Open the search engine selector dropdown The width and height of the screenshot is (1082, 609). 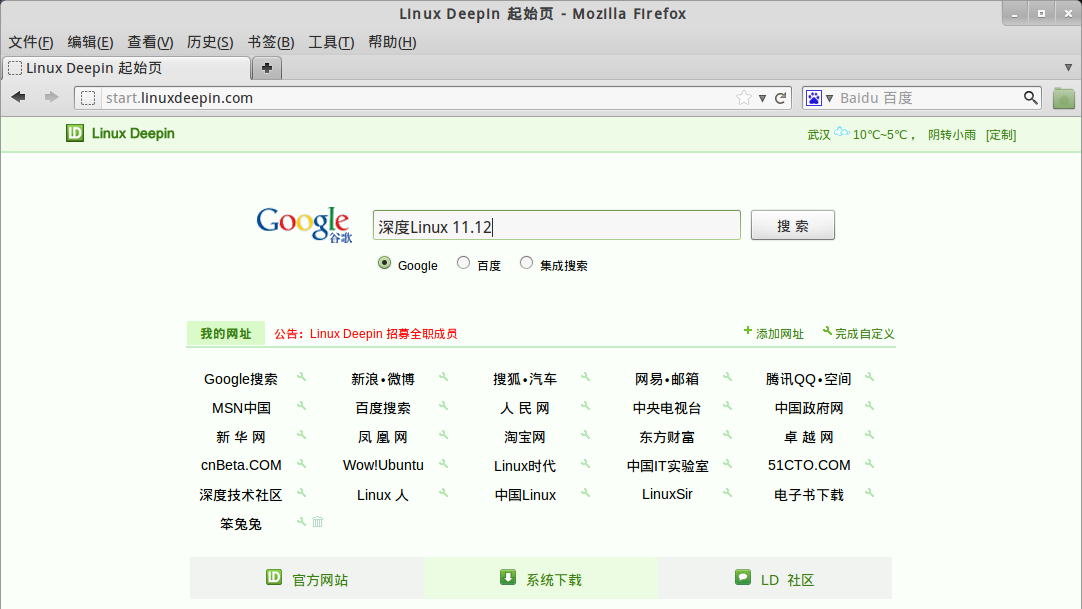819,98
